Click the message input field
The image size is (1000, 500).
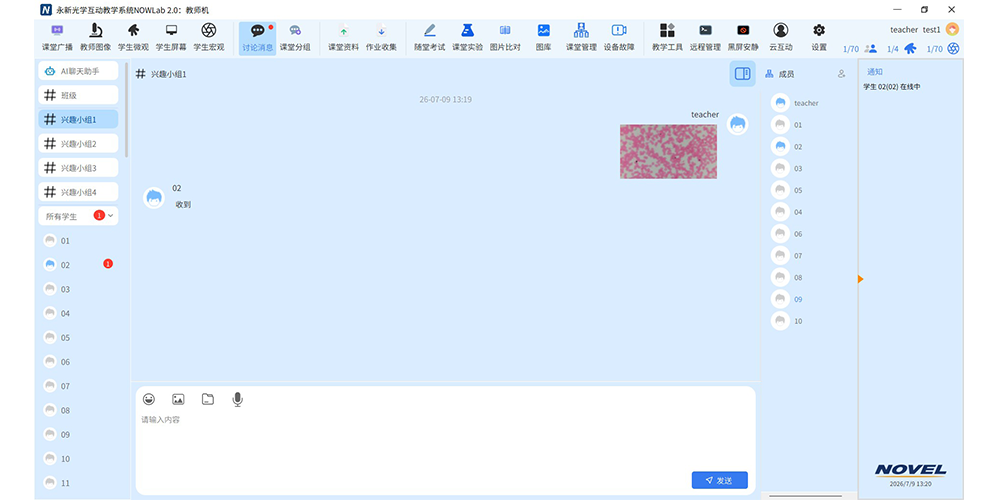pos(445,446)
